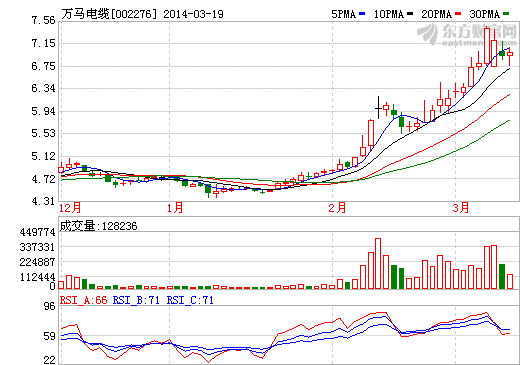Click the 20PMA legend label
520x365 pixels.
tap(437, 14)
